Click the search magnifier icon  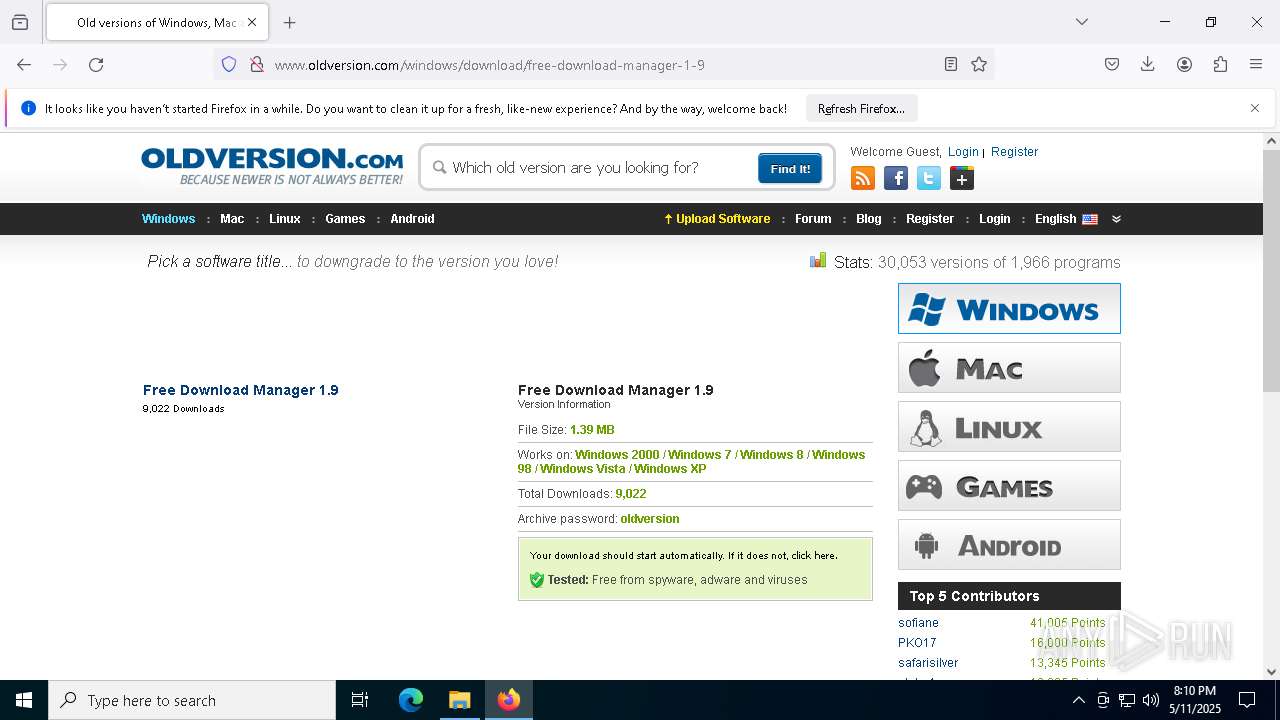[x=439, y=168]
